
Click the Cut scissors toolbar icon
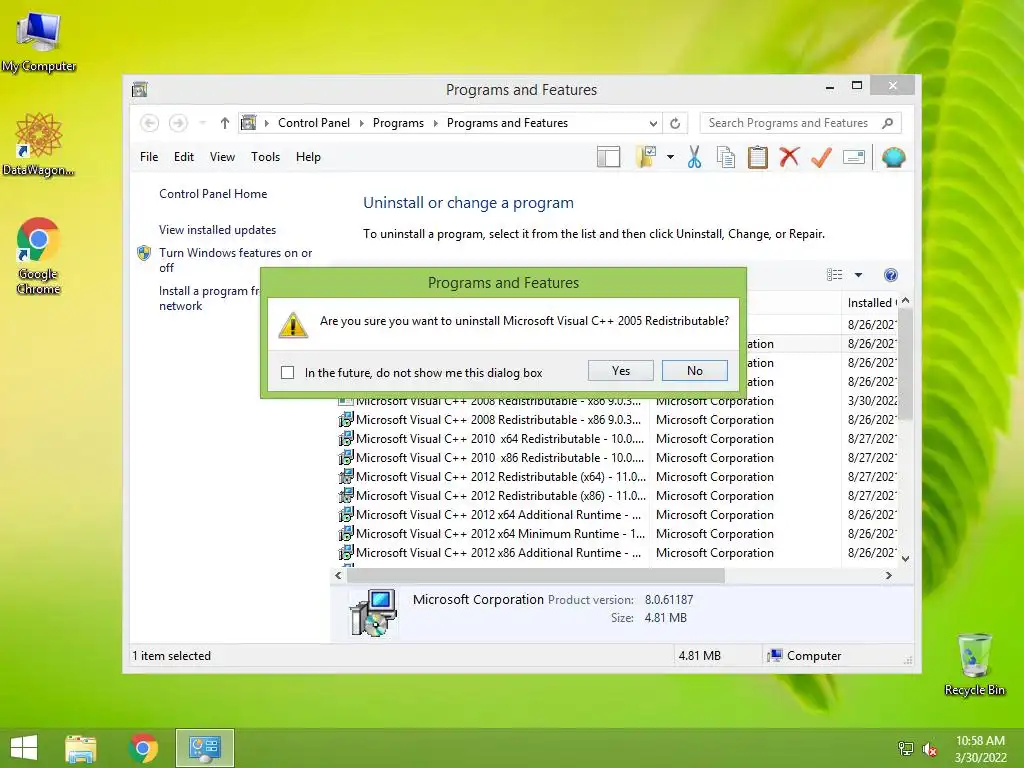(694, 157)
